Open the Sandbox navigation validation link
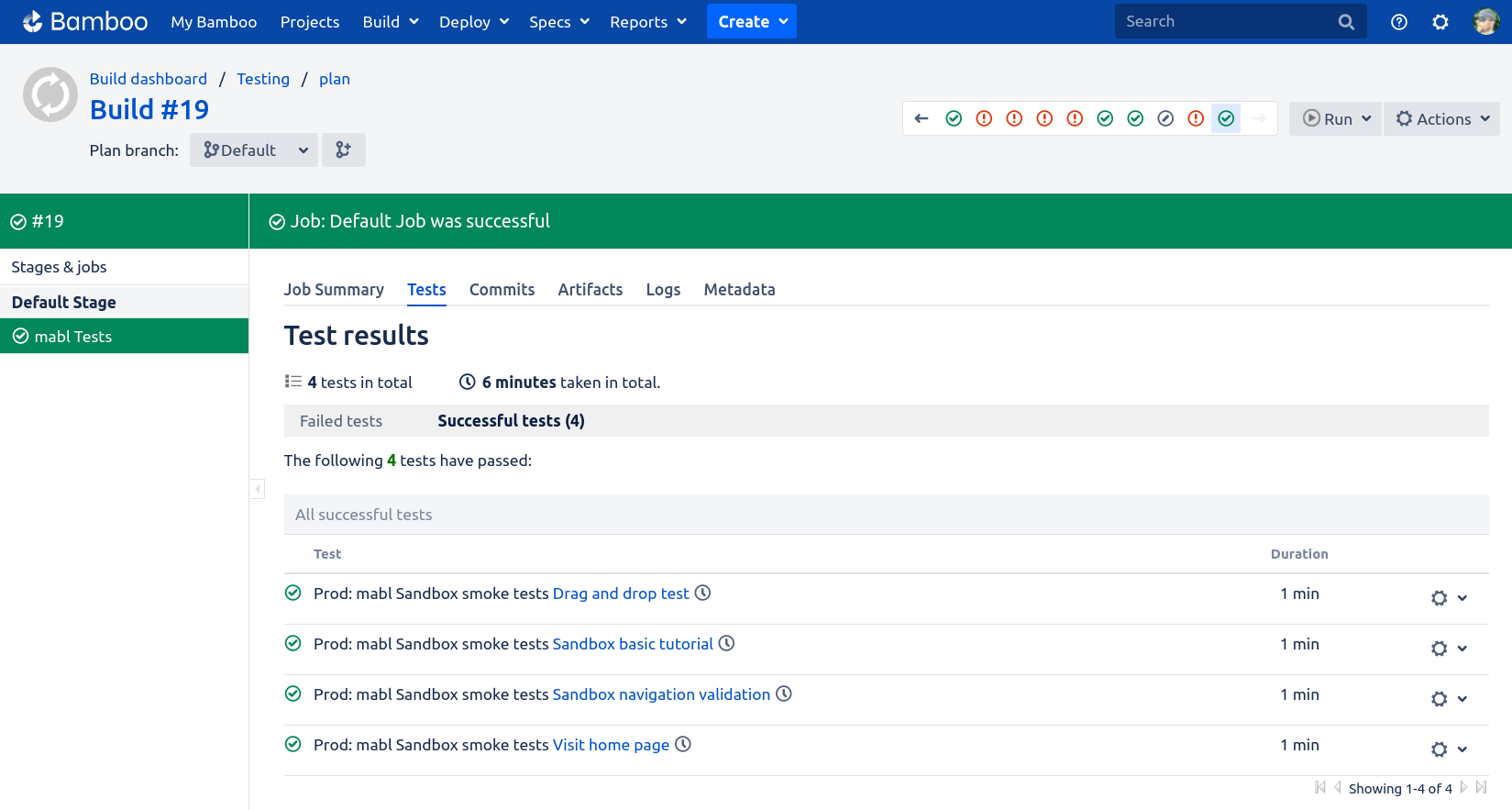 coord(661,694)
